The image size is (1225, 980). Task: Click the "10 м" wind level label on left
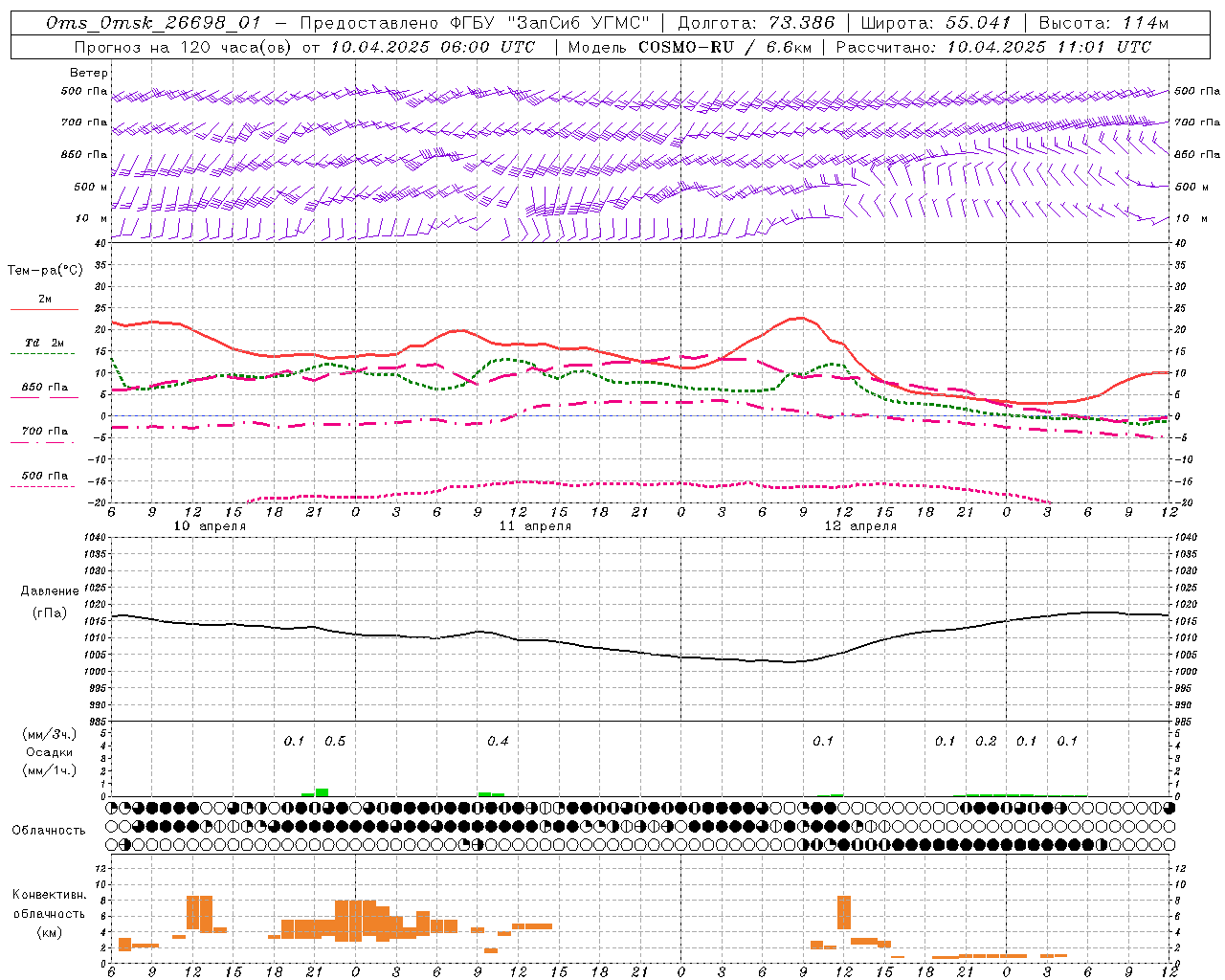[91, 218]
